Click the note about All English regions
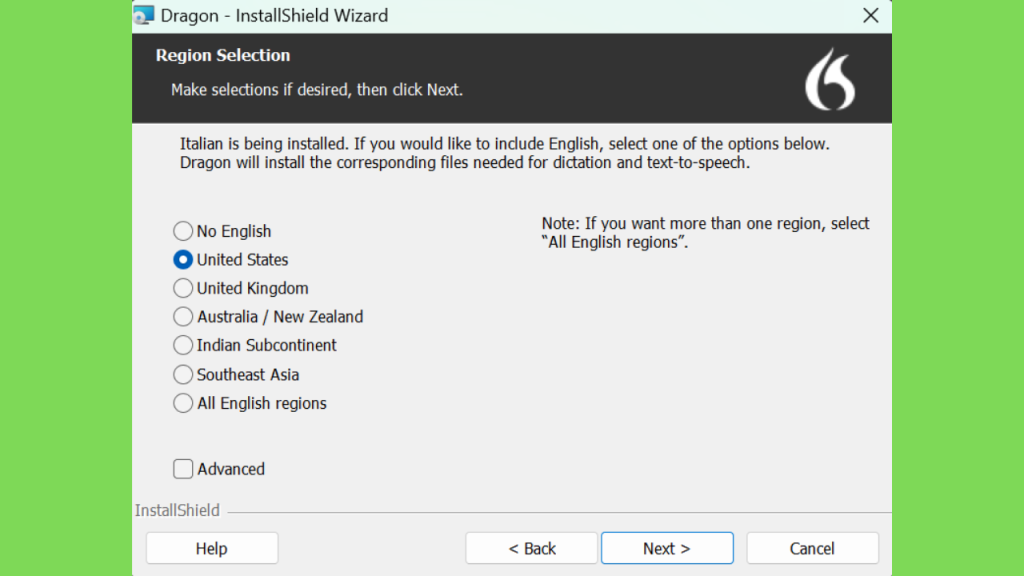 pos(705,232)
